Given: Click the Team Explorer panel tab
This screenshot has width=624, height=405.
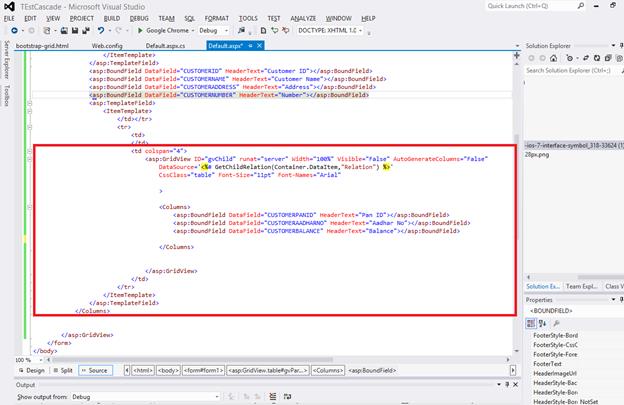Looking at the screenshot, I should (583, 287).
